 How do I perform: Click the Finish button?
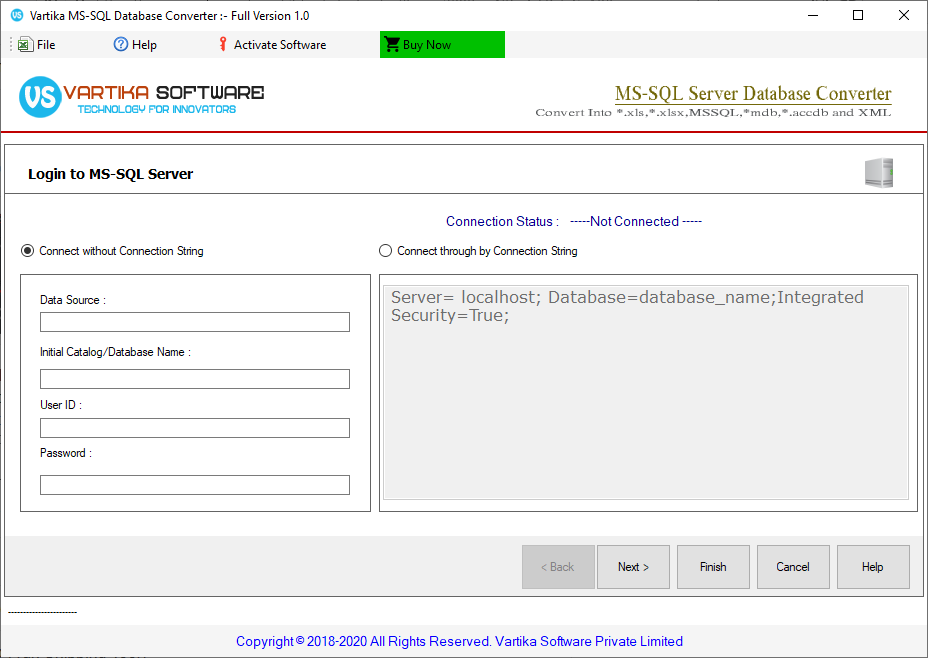click(713, 567)
